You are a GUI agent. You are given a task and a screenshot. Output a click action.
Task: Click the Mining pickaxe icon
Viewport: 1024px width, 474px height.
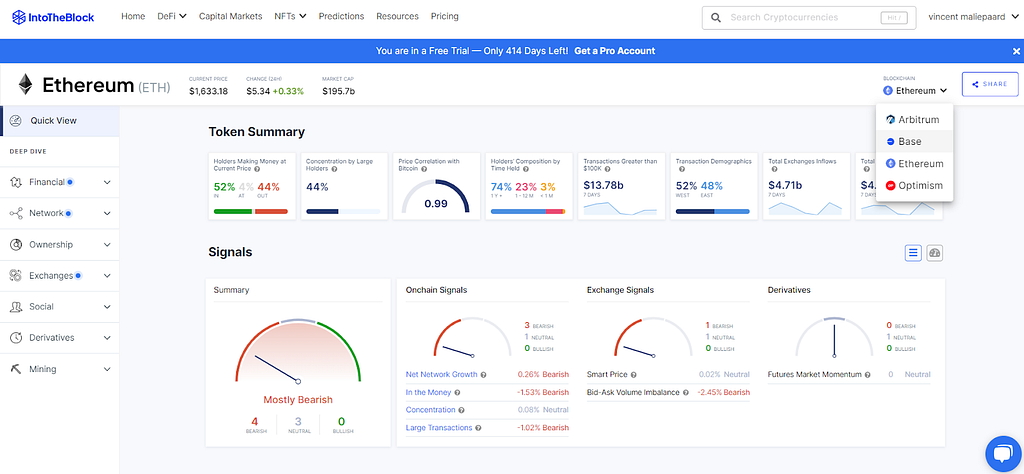[x=16, y=369]
